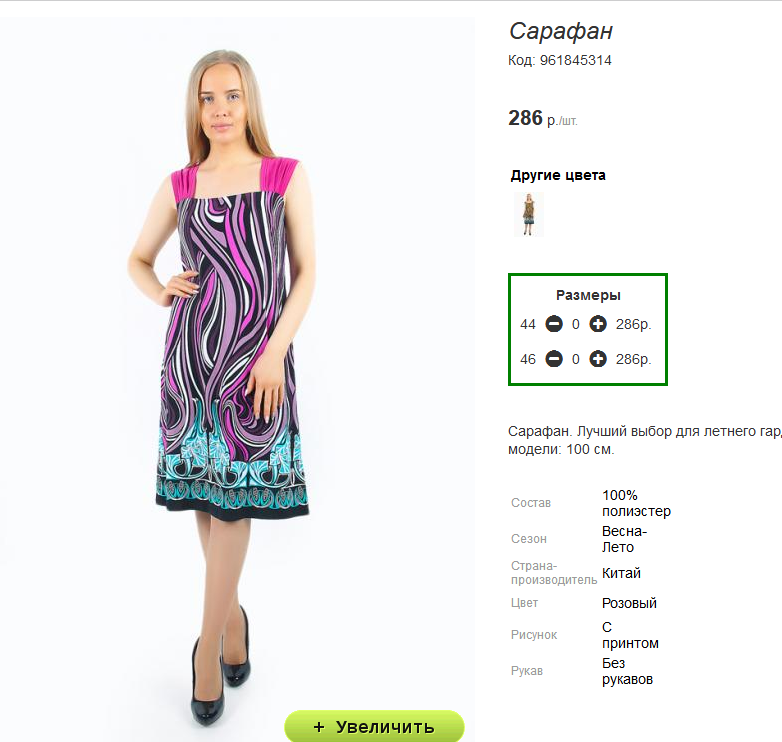Increase quantity for size 44
The image size is (782, 742).
(597, 324)
